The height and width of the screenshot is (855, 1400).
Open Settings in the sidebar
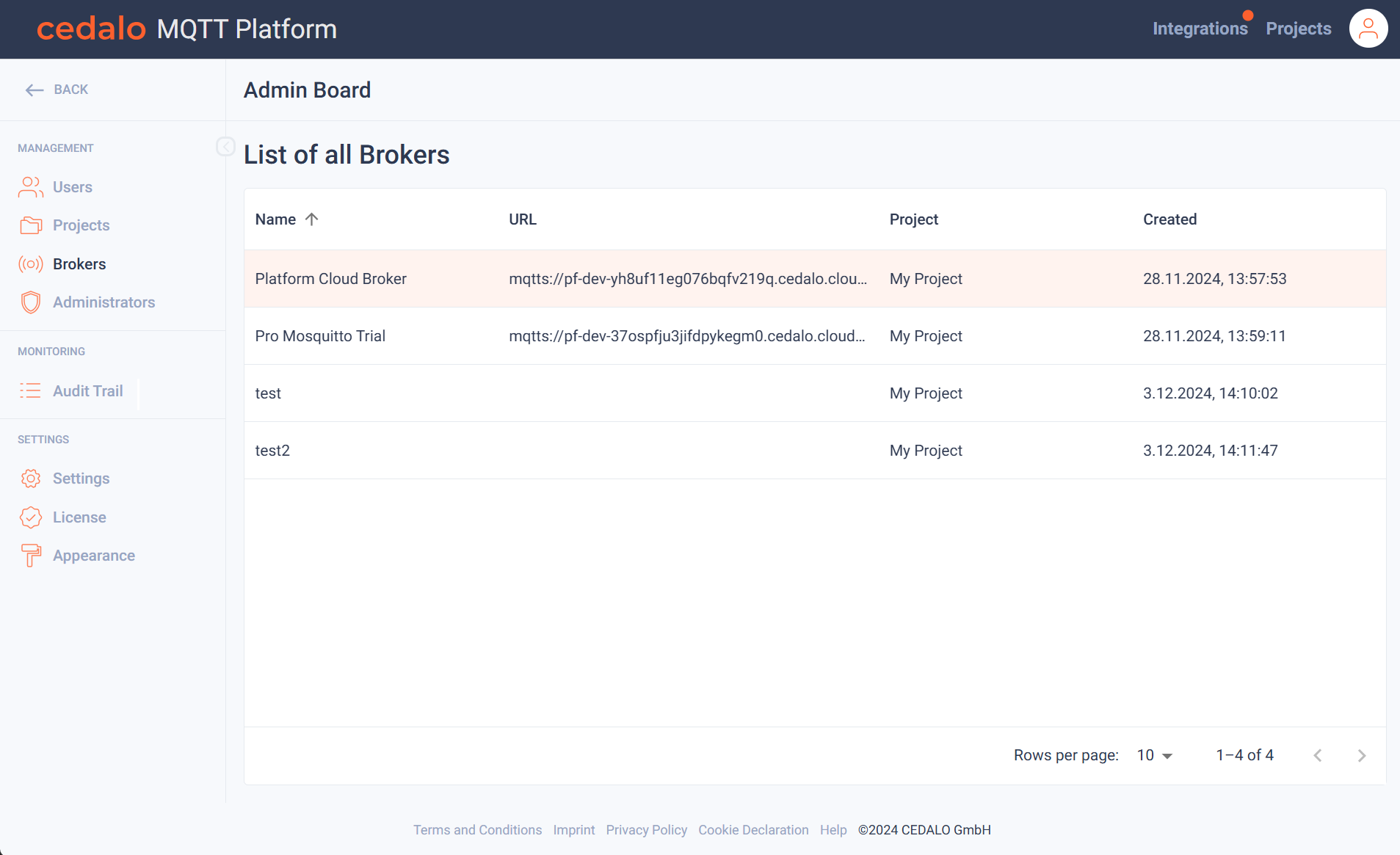pos(81,479)
